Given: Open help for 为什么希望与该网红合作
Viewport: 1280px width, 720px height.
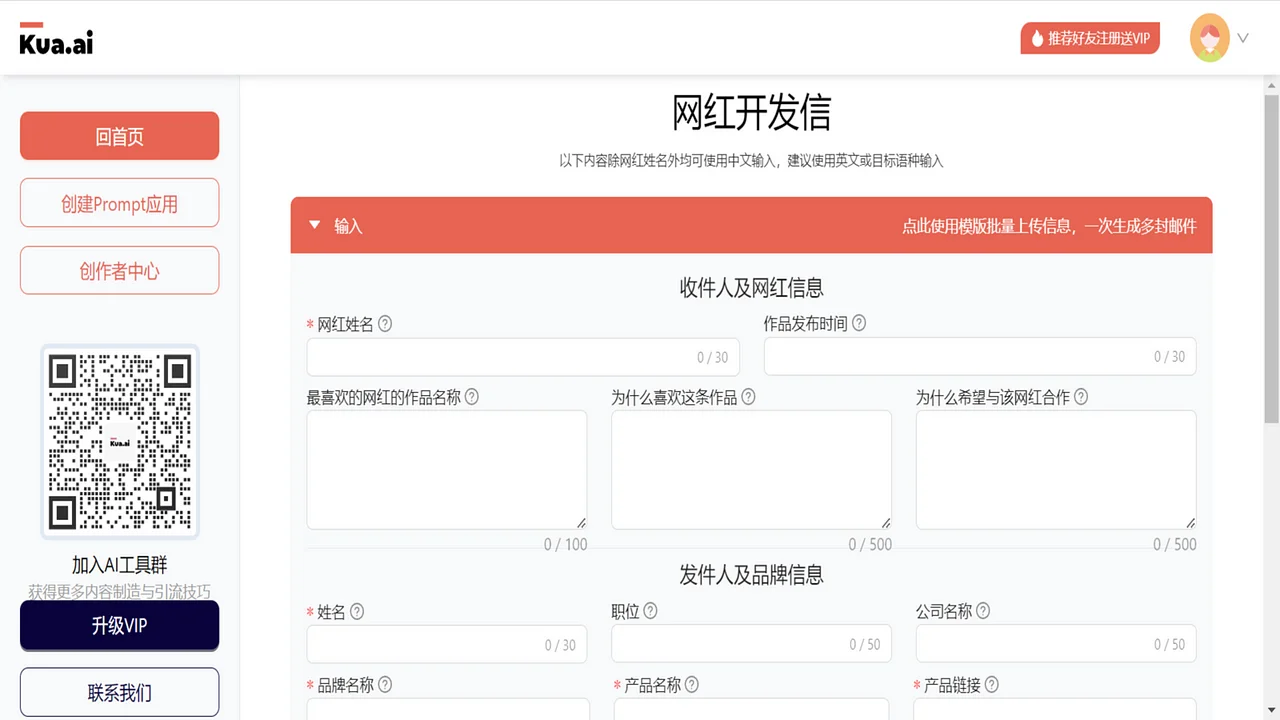Looking at the screenshot, I should click(x=1080, y=397).
